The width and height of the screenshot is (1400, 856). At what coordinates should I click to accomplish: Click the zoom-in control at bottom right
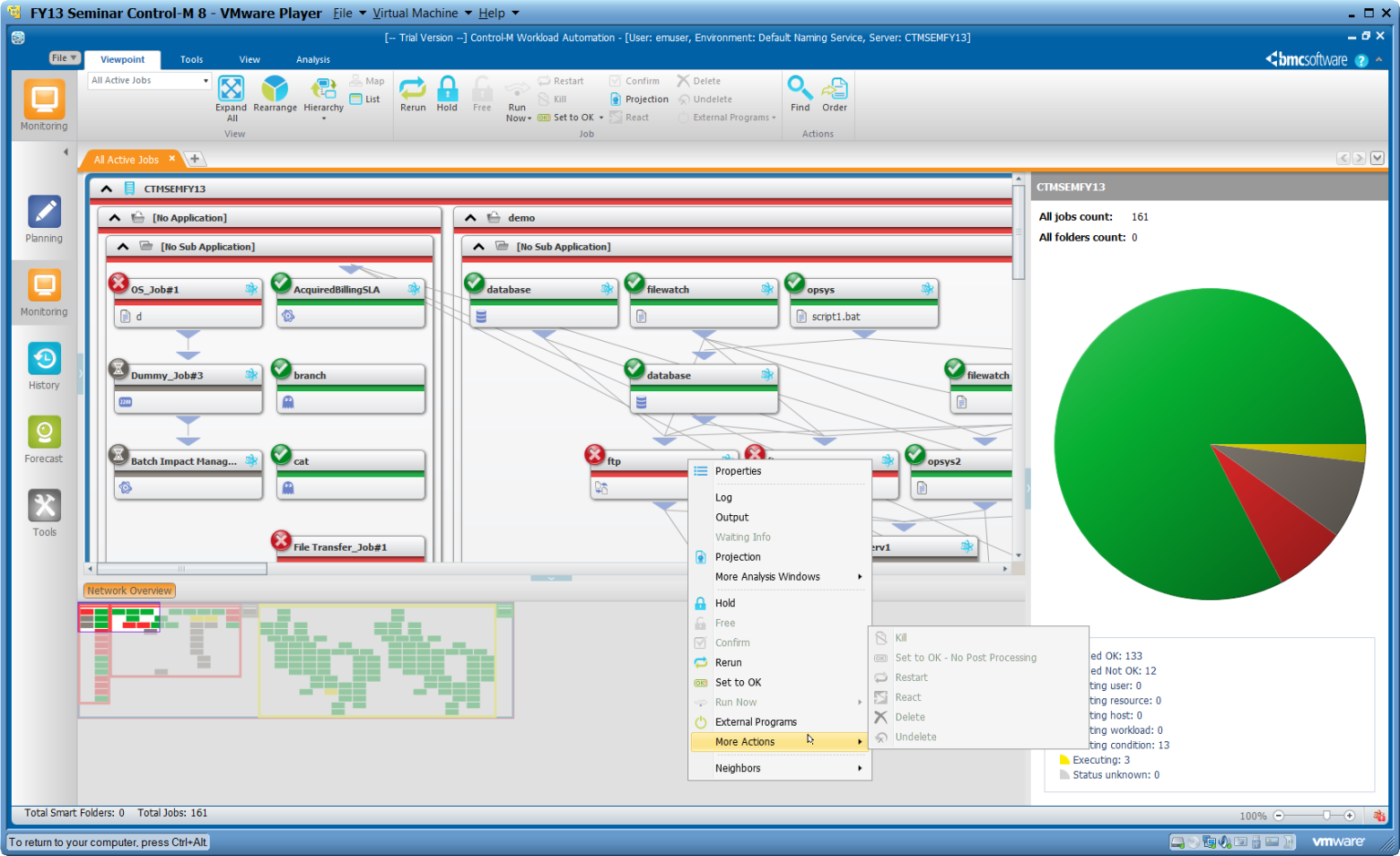[1350, 815]
